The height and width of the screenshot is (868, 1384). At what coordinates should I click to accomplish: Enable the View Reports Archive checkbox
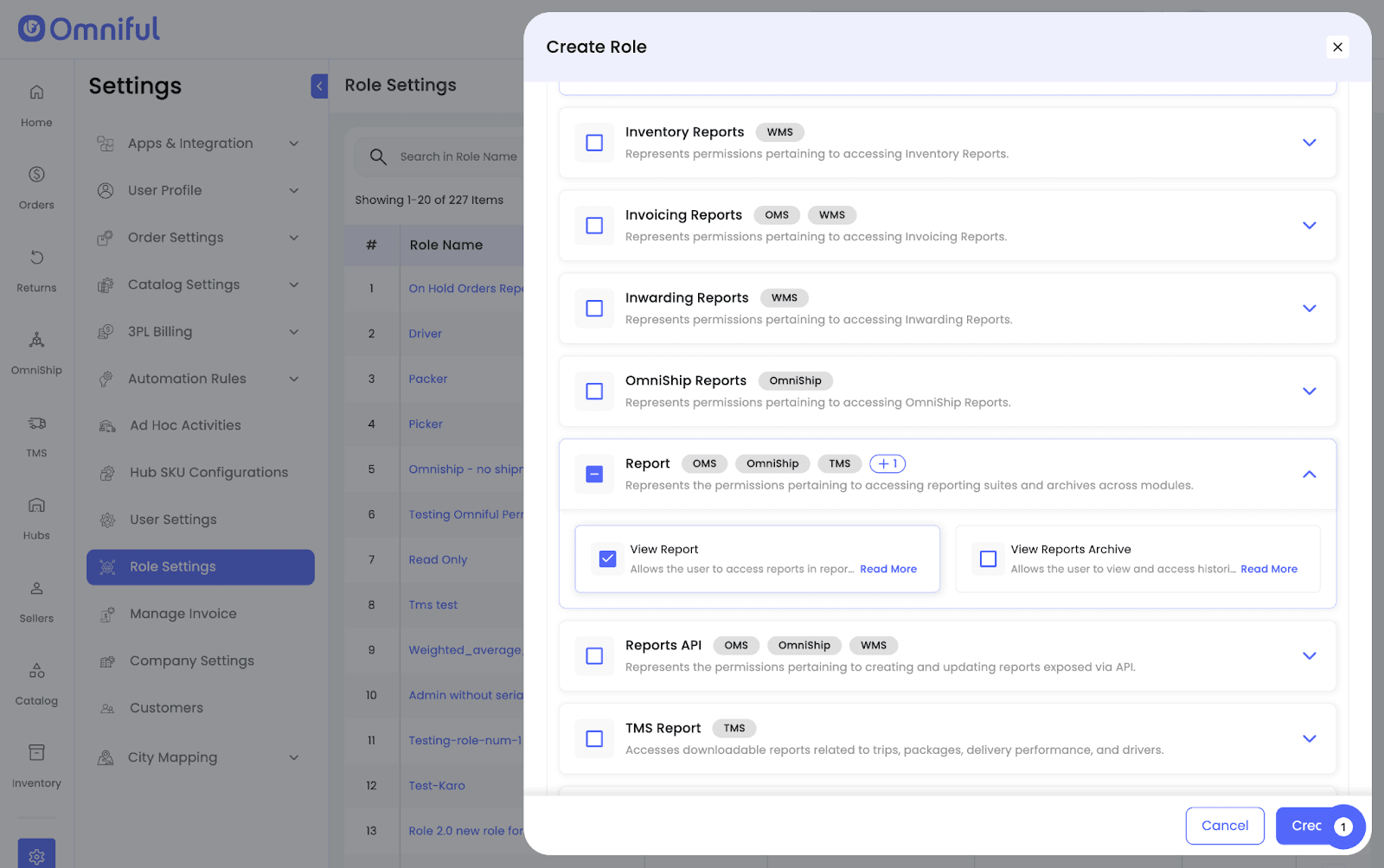point(988,559)
